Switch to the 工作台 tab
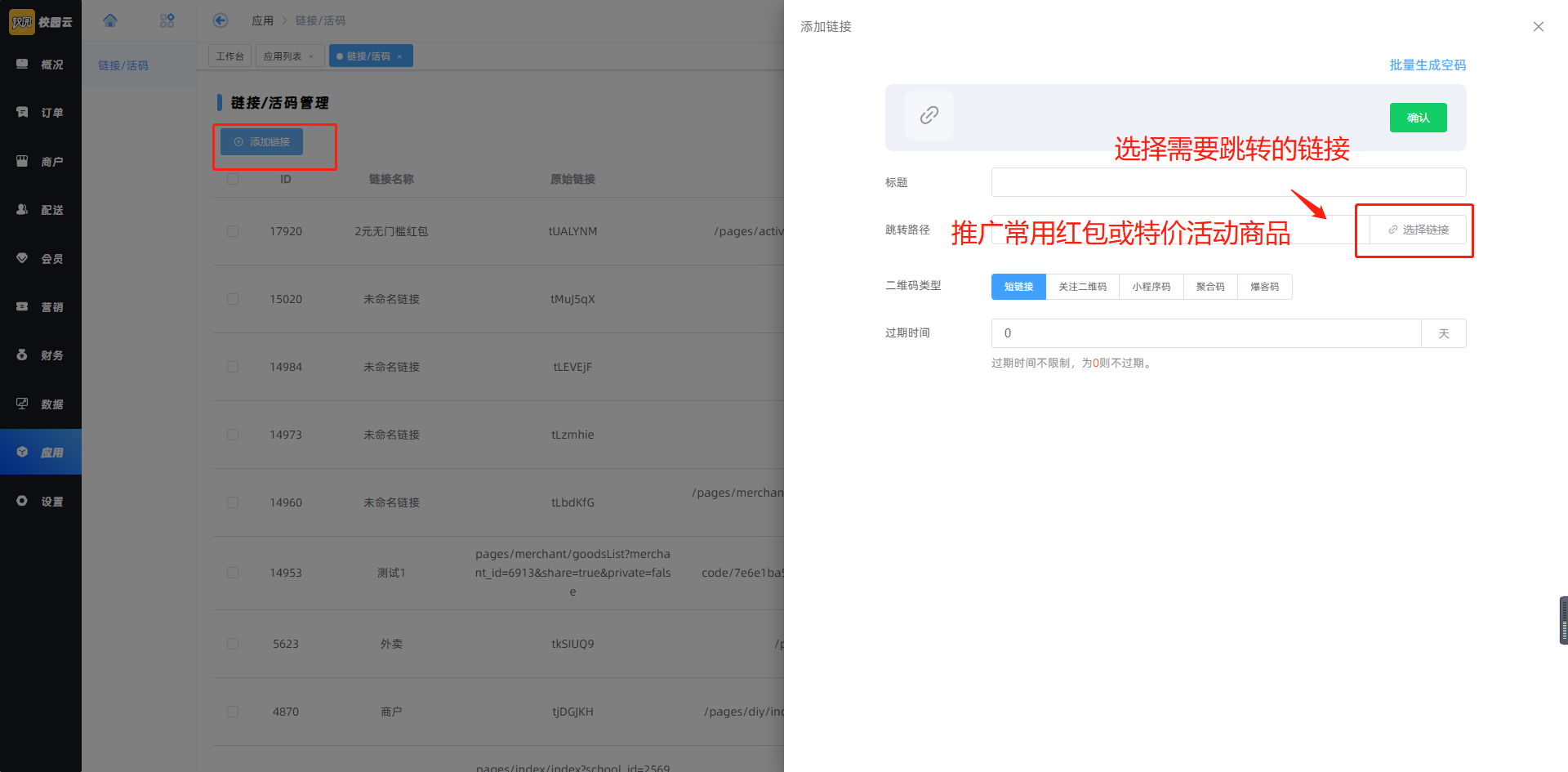The height and width of the screenshot is (772, 1568). pos(229,56)
